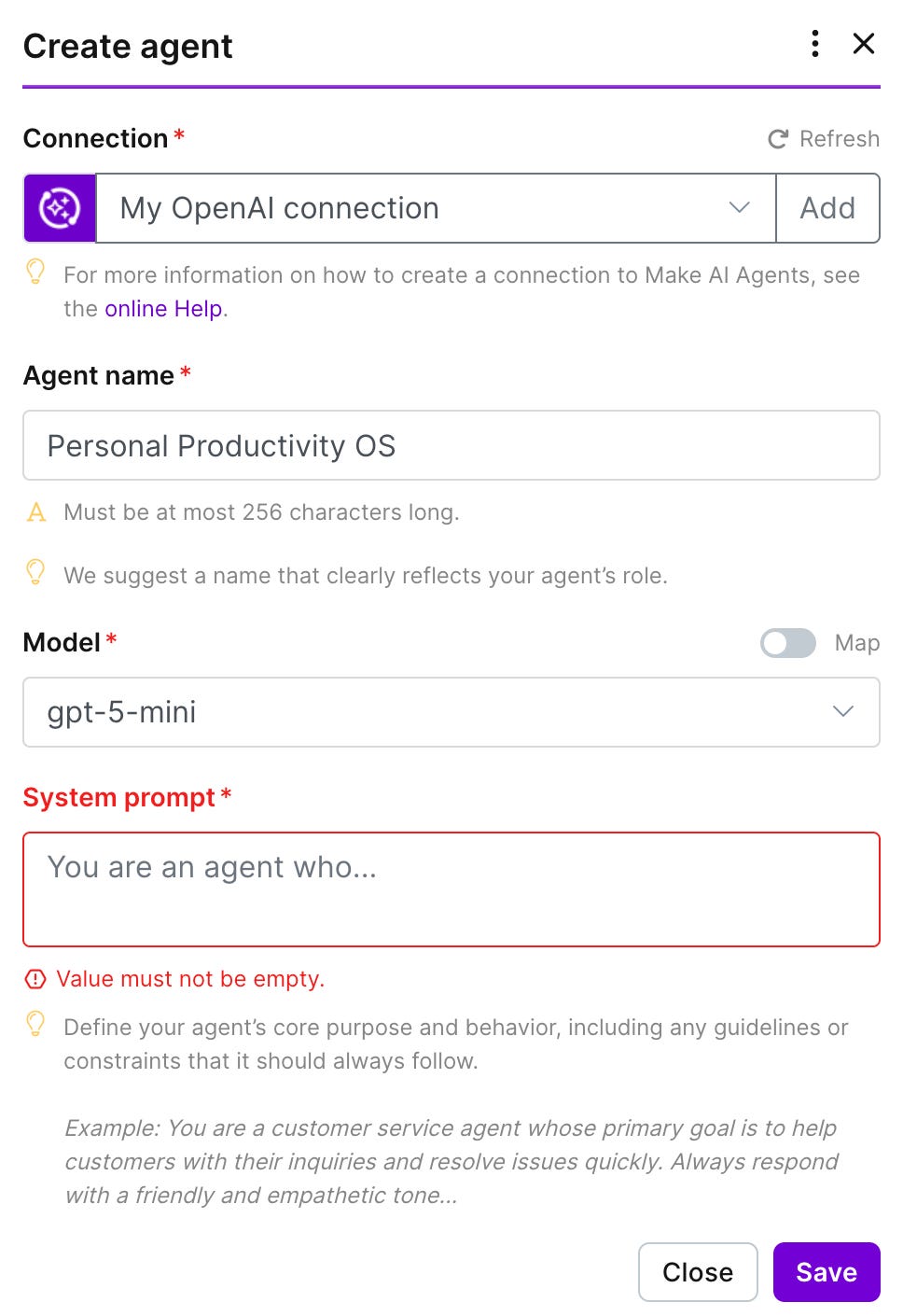Save the Personal Productivity OS agent
Image resolution: width=903 pixels, height=1316 pixels.
(x=826, y=1271)
